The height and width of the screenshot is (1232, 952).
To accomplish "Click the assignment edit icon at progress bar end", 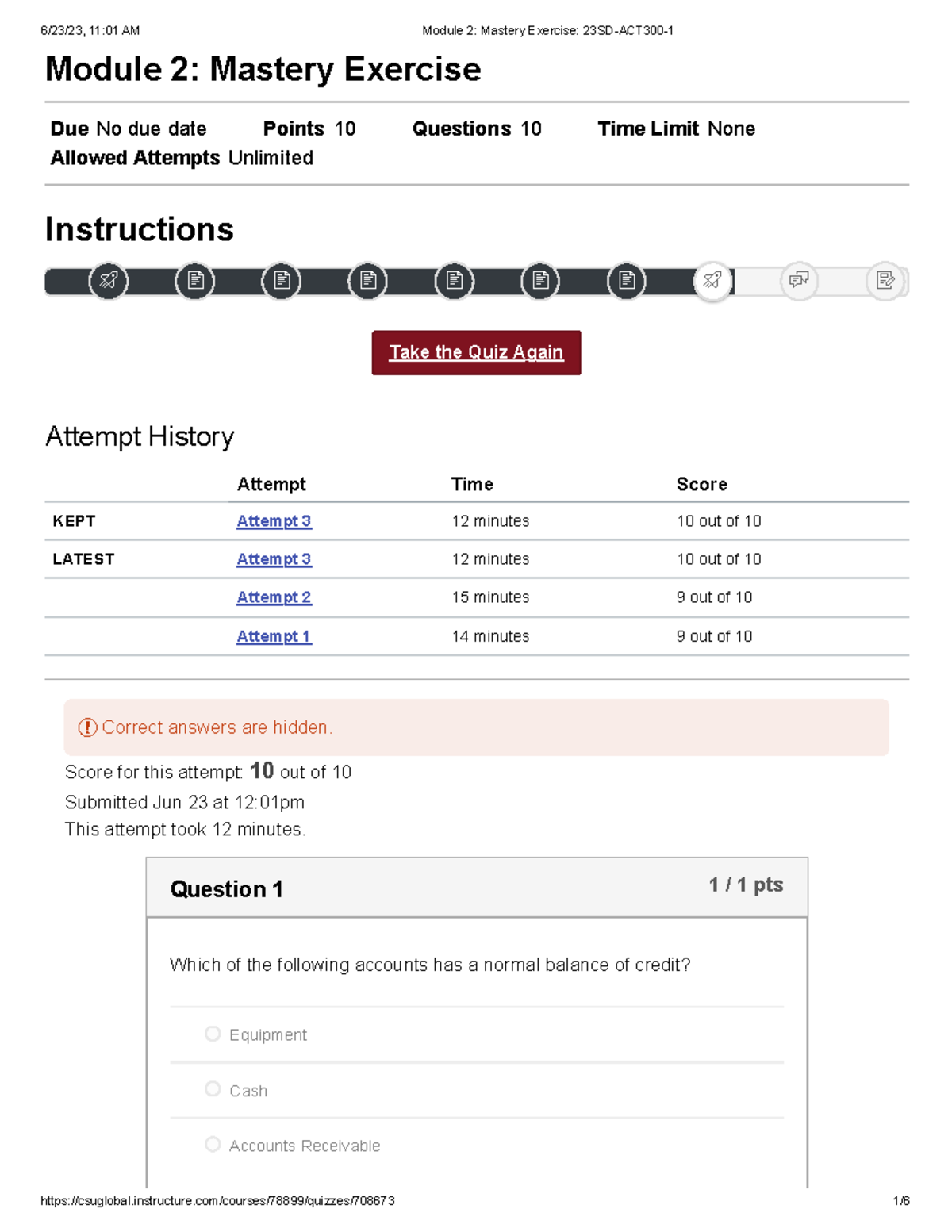I will click(886, 281).
